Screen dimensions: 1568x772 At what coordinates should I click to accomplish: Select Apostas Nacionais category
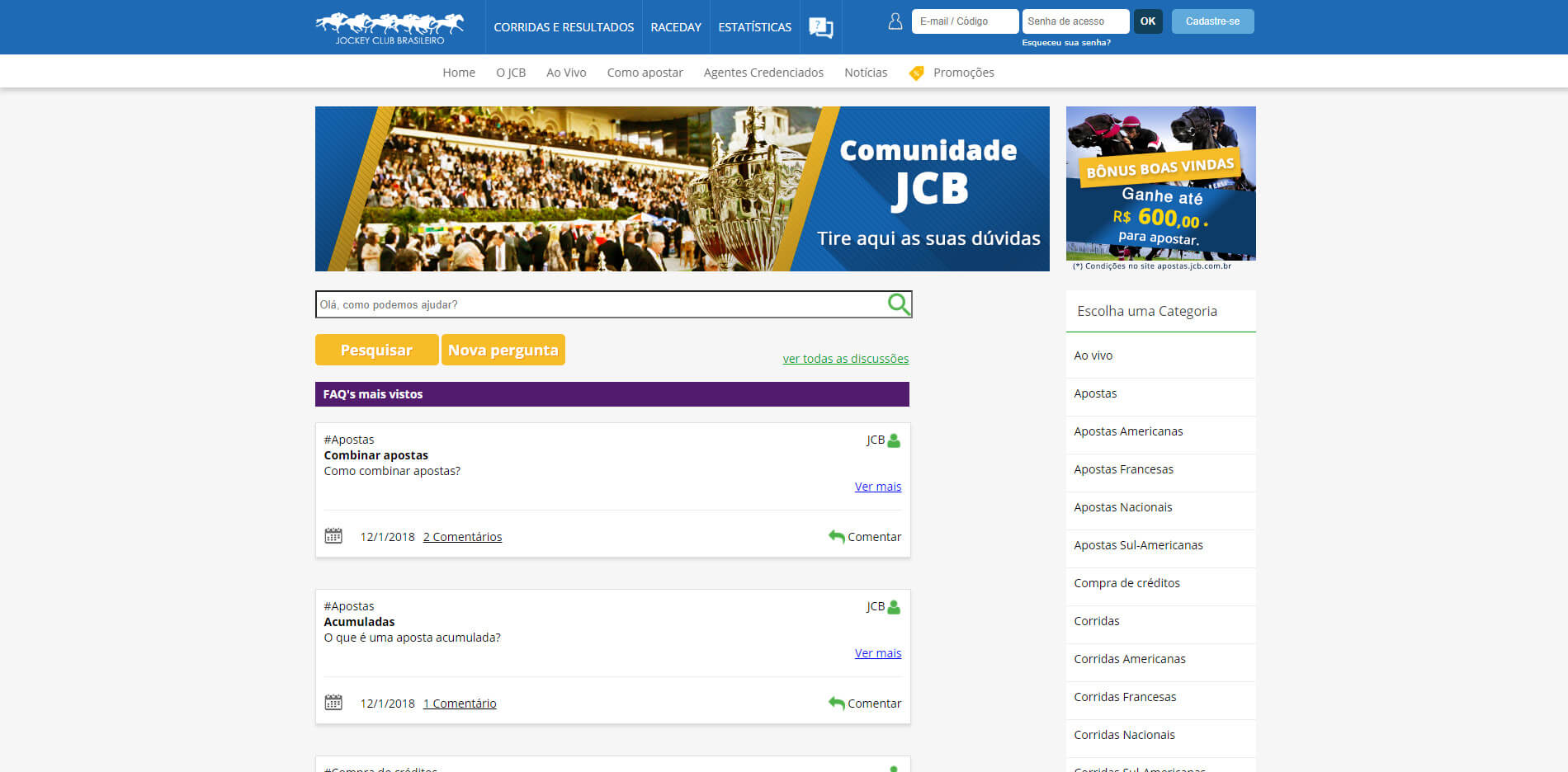1160,507
